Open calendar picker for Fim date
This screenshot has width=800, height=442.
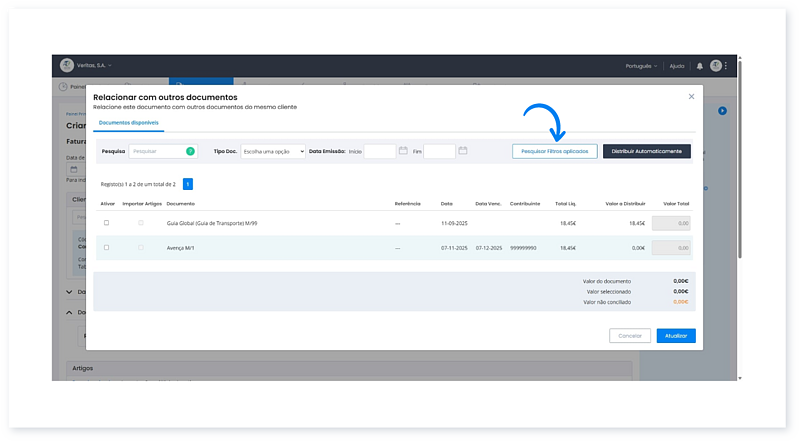463,151
